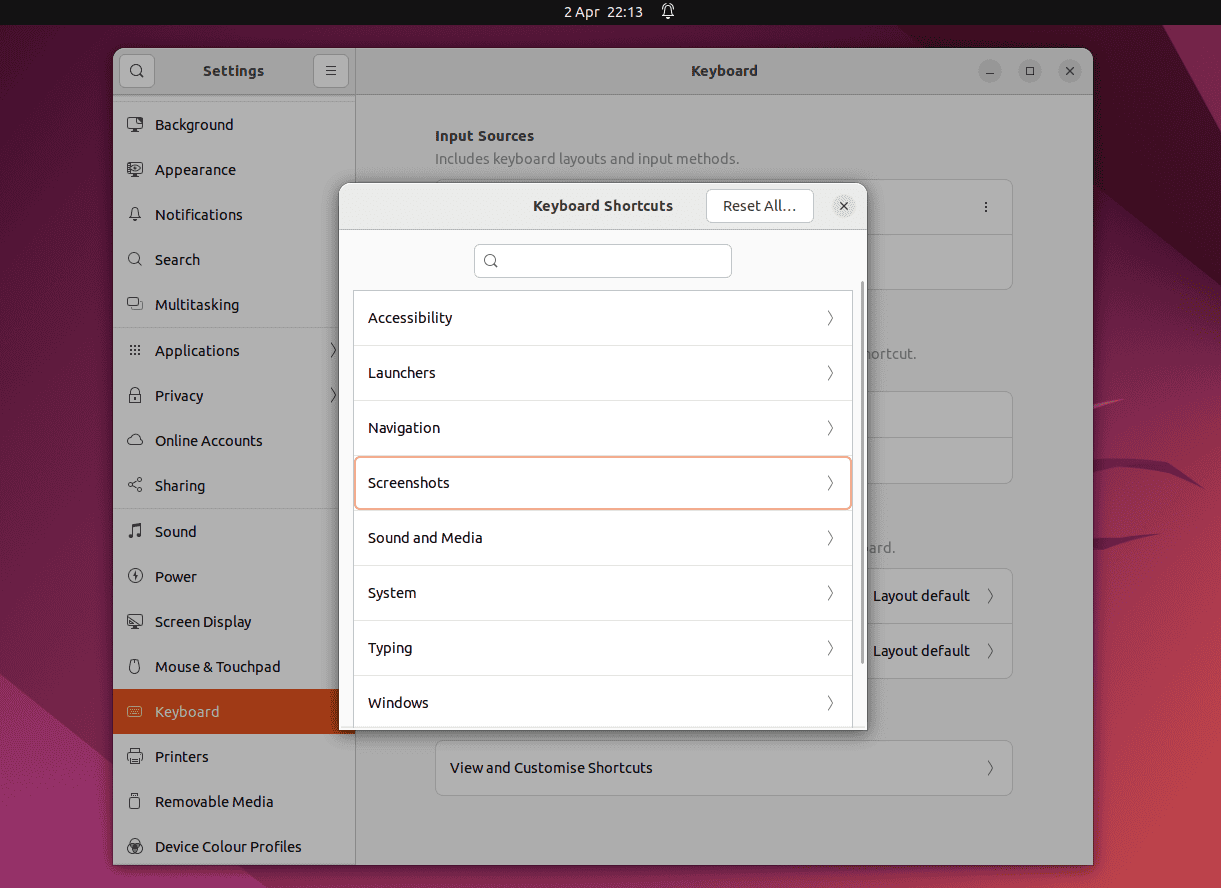Click the Input Sources heading text
Viewport: 1221px width, 888px height.
[x=485, y=136]
